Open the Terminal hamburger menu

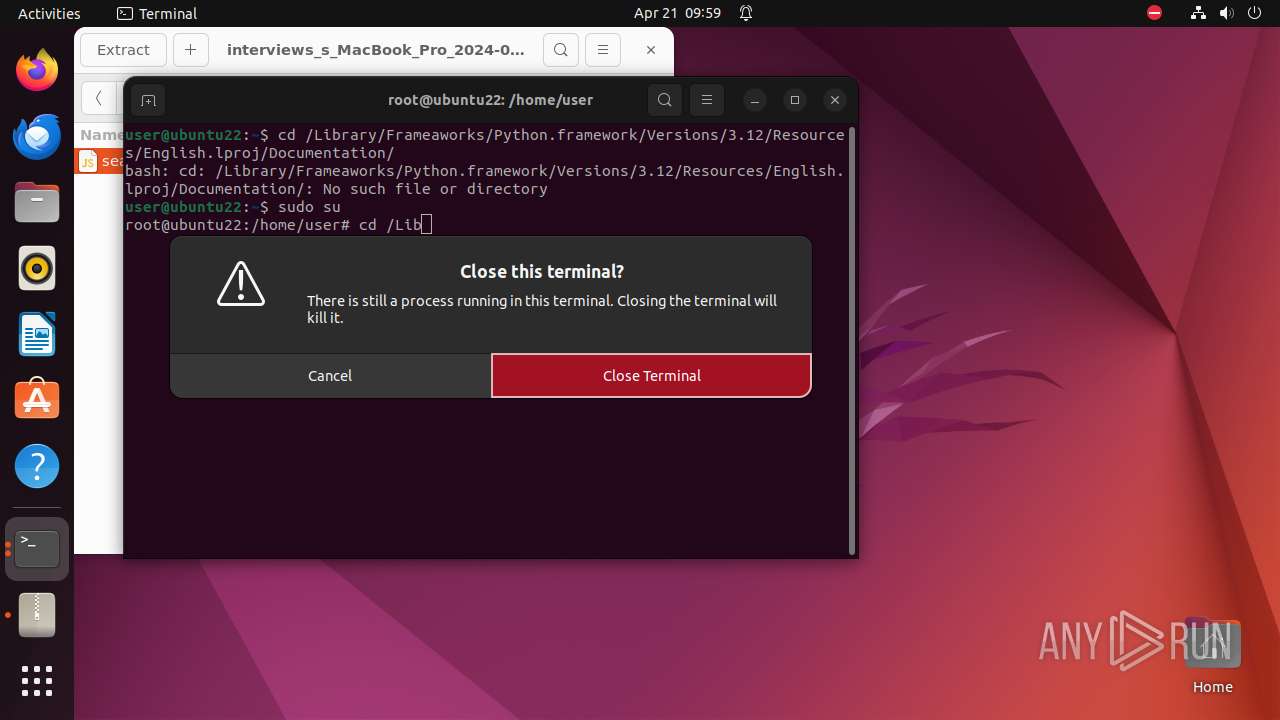coord(707,100)
